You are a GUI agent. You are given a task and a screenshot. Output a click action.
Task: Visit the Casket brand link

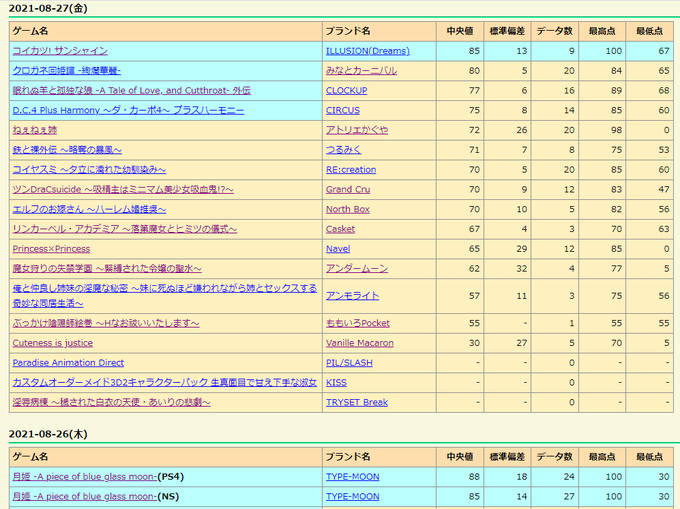click(x=340, y=229)
